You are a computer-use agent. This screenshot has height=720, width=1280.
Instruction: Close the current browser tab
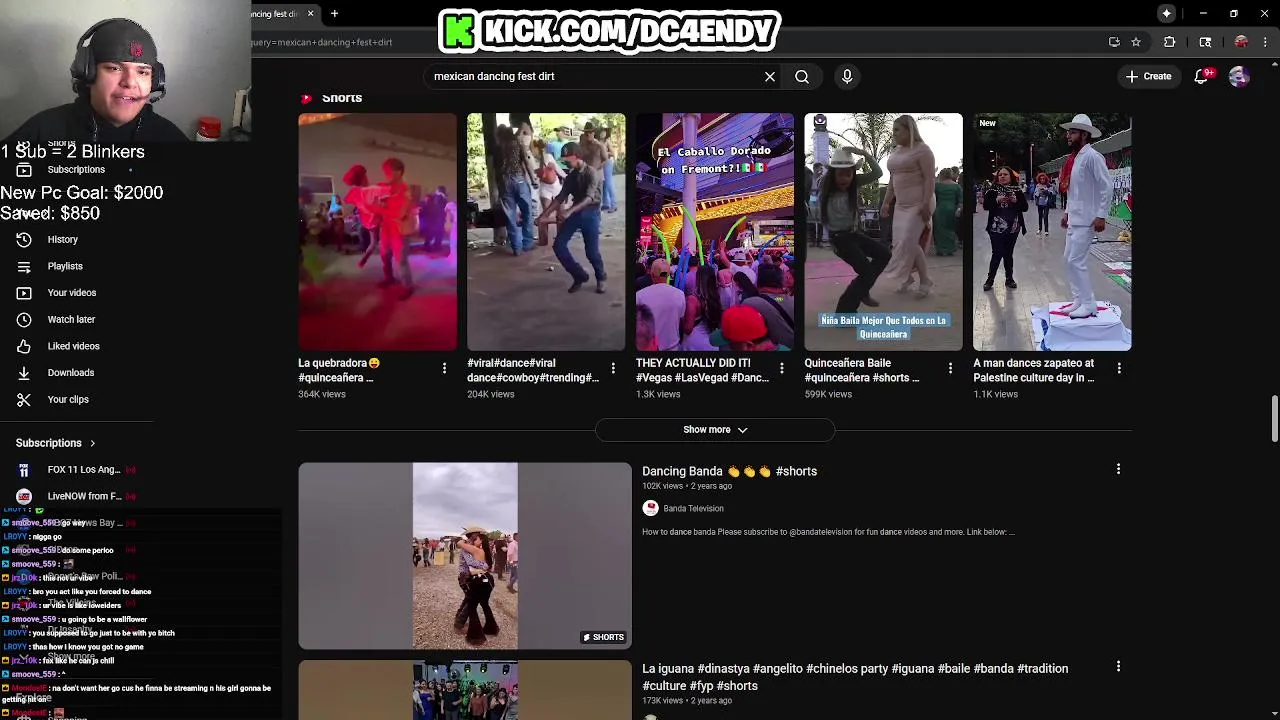(x=310, y=14)
